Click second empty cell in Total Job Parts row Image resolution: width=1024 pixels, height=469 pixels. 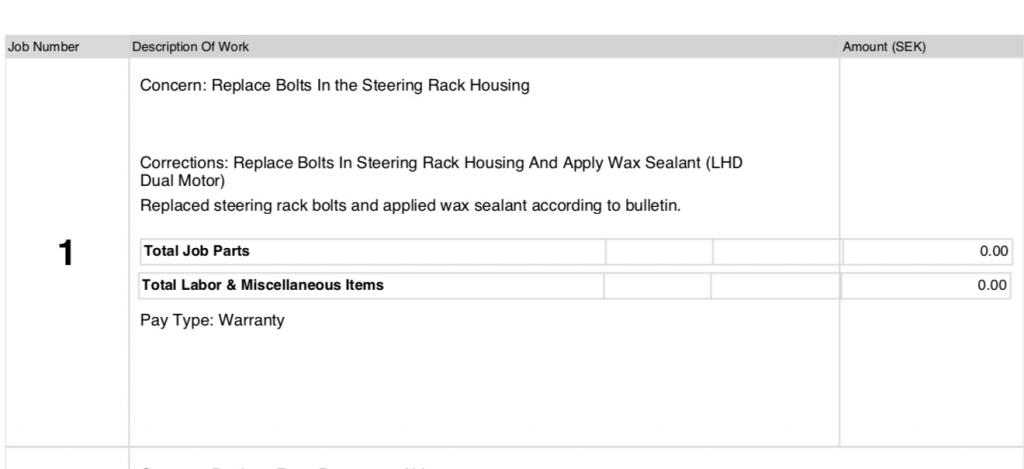coord(776,252)
